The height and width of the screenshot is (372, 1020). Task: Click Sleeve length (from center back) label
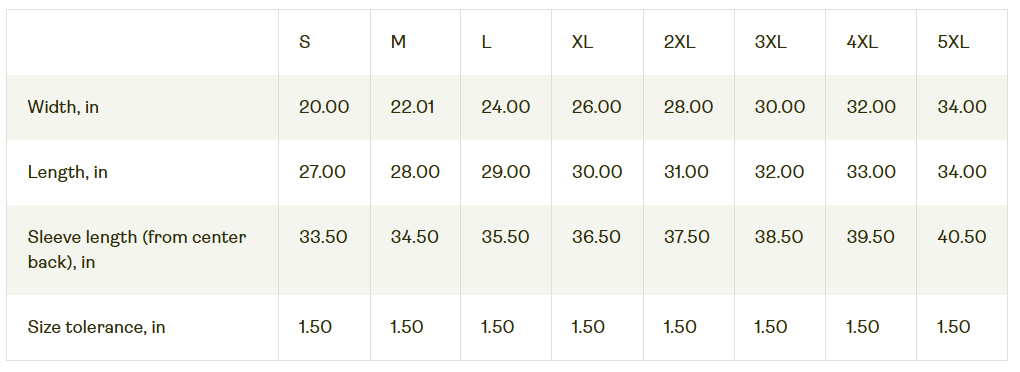137,250
